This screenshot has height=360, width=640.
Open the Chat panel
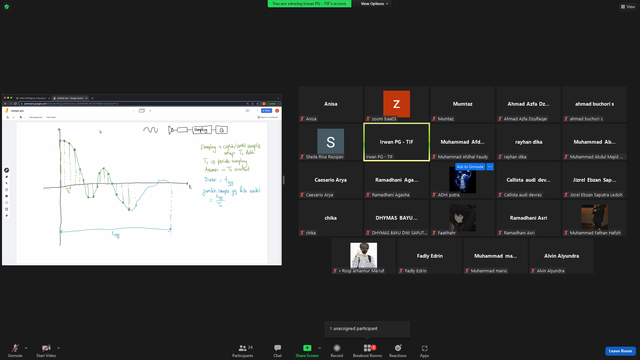point(278,350)
